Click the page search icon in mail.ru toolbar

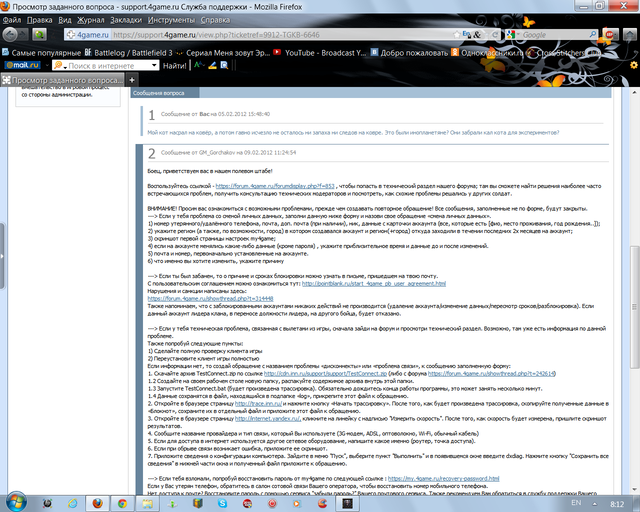(224, 65)
